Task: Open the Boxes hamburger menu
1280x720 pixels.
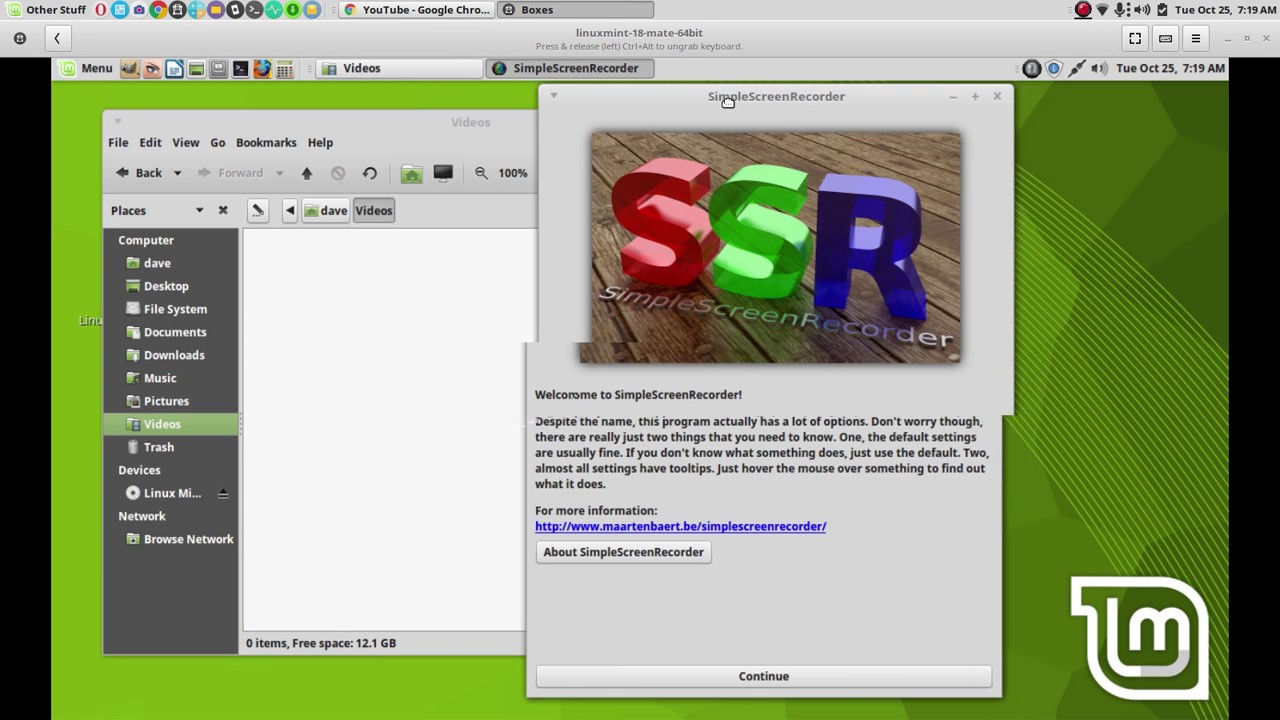Action: [1195, 38]
